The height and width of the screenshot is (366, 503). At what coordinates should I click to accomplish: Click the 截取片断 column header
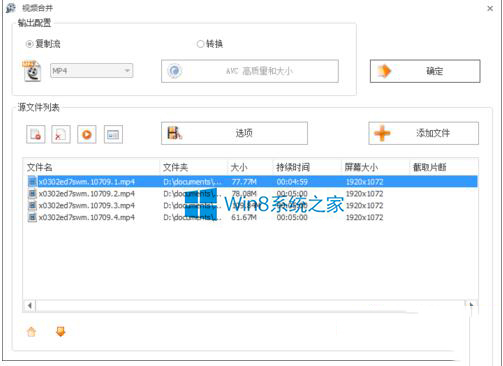(444, 167)
